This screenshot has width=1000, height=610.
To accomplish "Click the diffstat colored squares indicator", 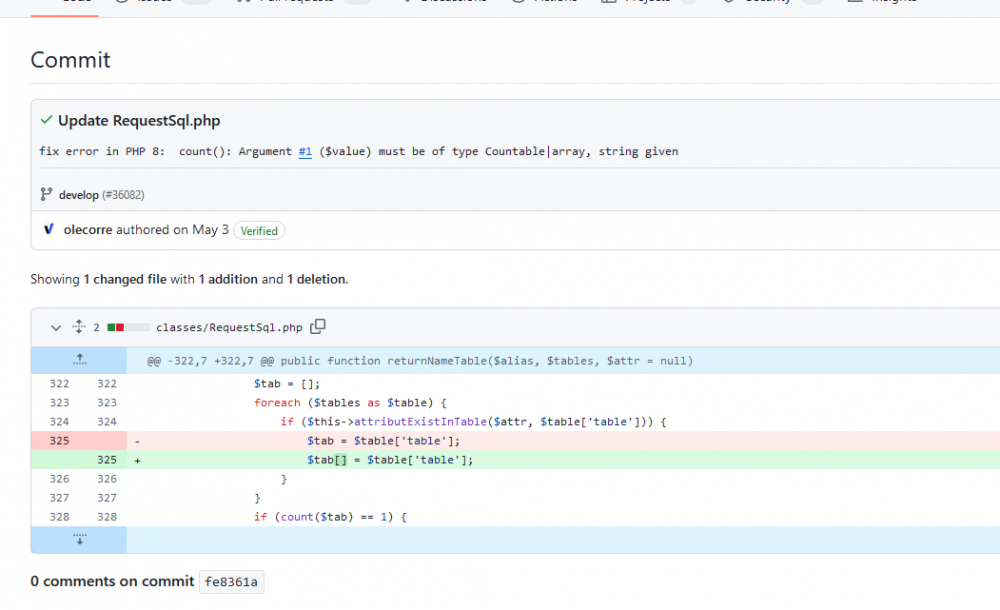I will 128,327.
